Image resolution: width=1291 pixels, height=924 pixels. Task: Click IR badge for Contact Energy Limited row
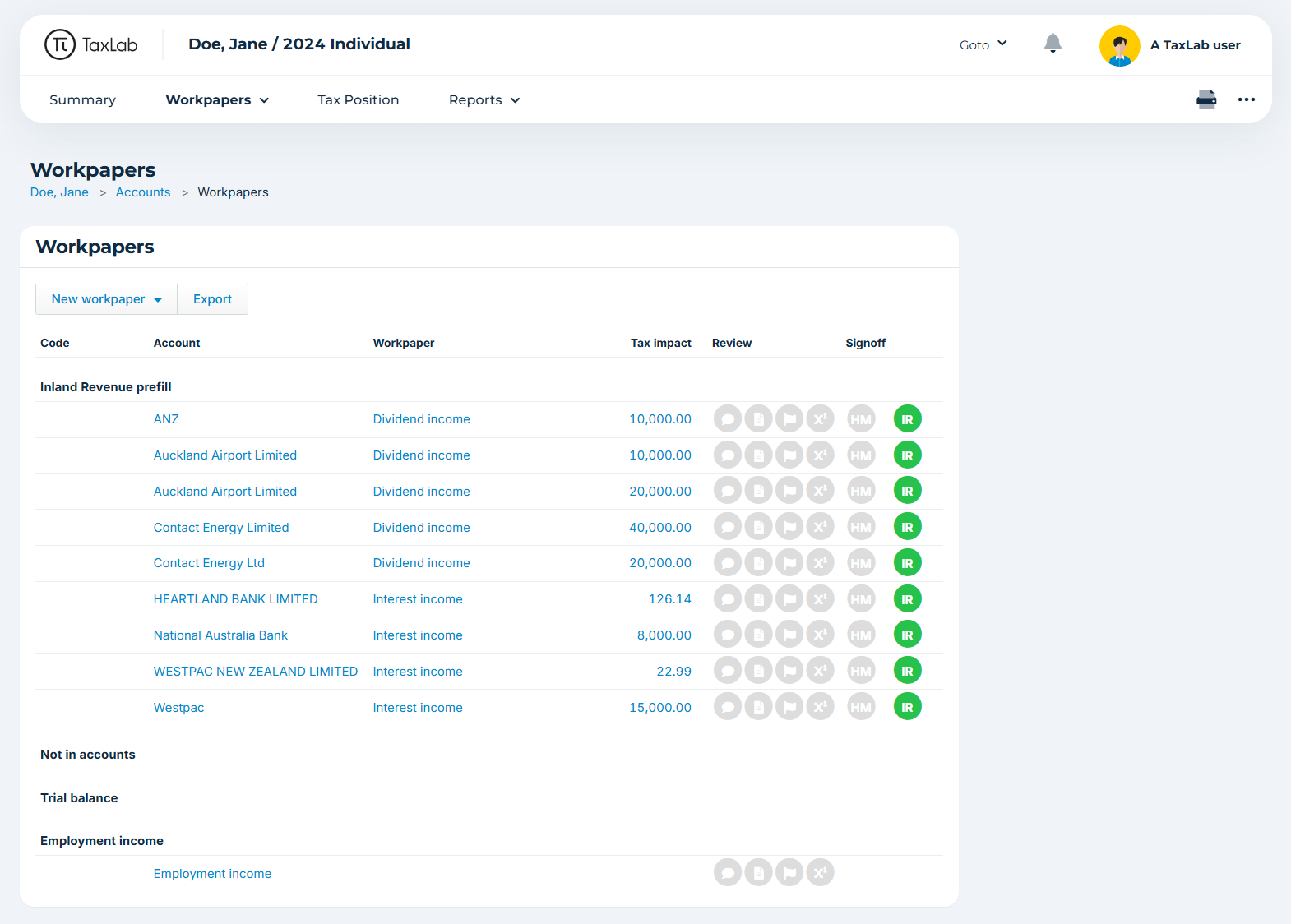907,527
